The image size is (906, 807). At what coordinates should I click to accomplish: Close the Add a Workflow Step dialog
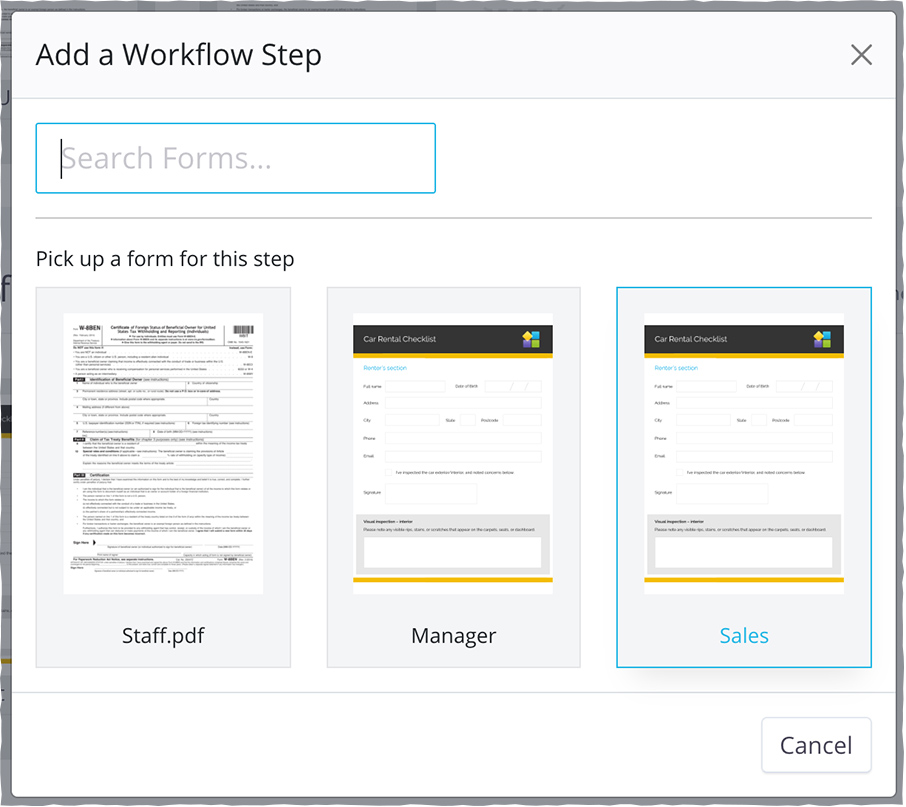click(x=861, y=55)
